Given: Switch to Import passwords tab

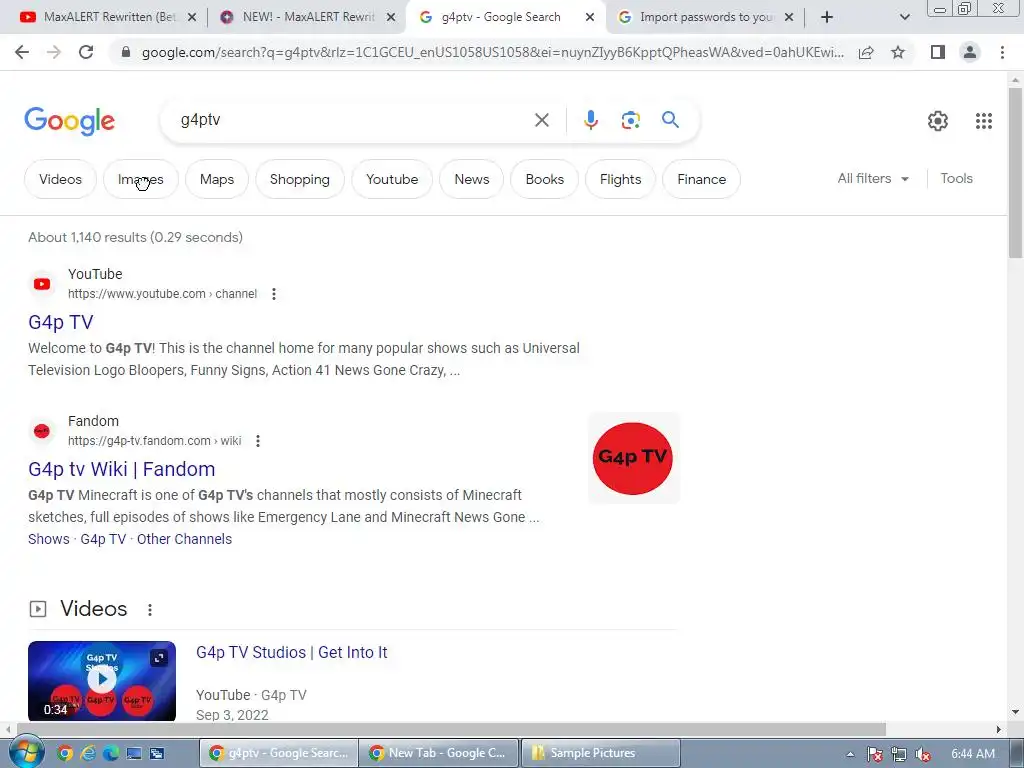Looking at the screenshot, I should click(703, 18).
